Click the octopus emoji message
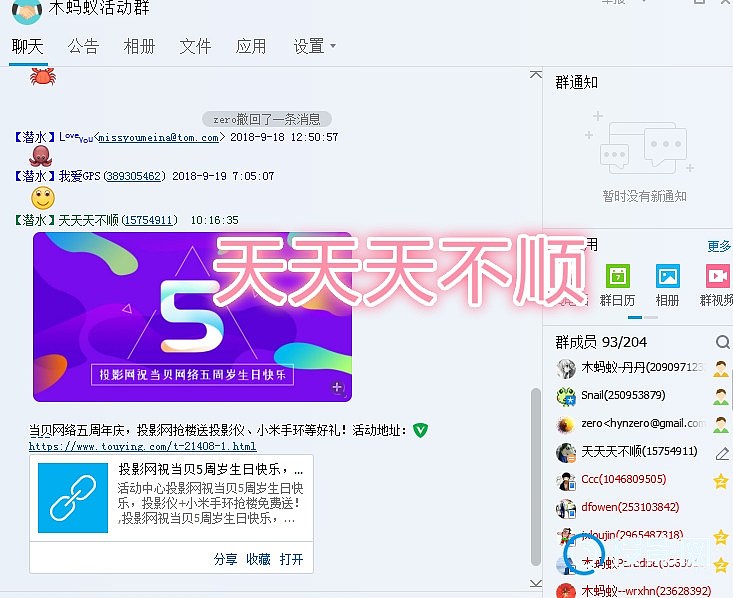 tap(41, 156)
